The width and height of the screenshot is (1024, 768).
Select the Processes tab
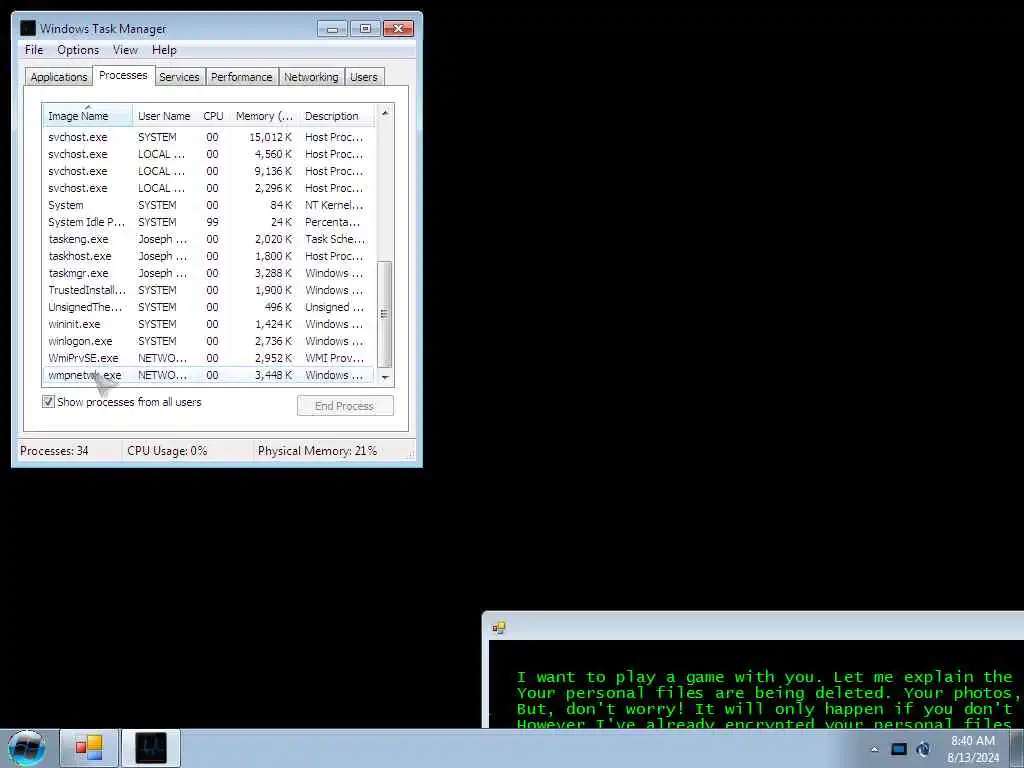(x=123, y=75)
